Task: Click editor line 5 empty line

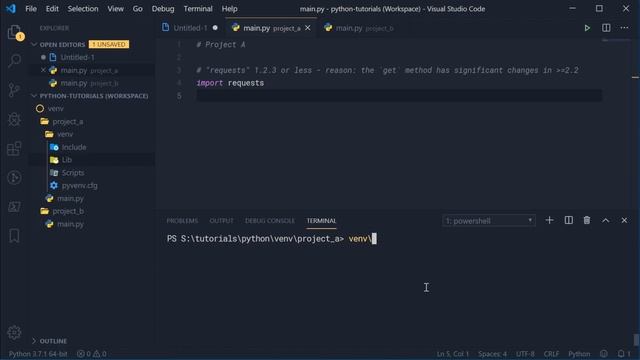Action: point(399,96)
